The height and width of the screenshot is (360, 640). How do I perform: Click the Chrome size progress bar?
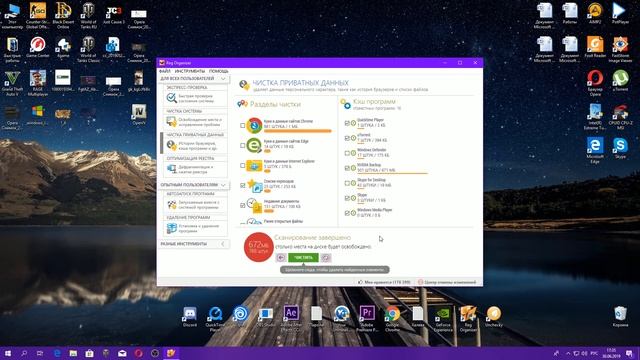[298, 131]
